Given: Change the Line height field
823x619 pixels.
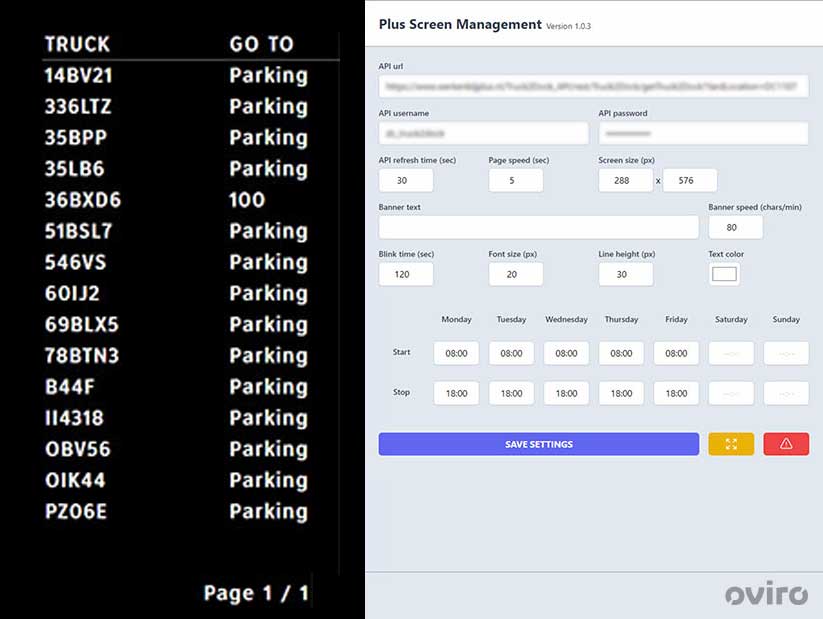Looking at the screenshot, I should pos(626,274).
